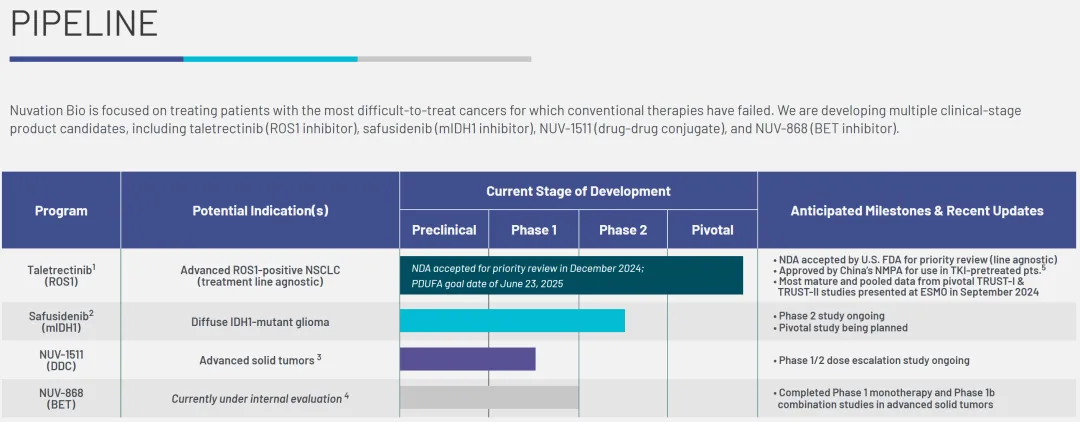Click the Diffuse IDH1-mutant glioma indication
The height and width of the screenshot is (422, 1080).
coord(260,322)
